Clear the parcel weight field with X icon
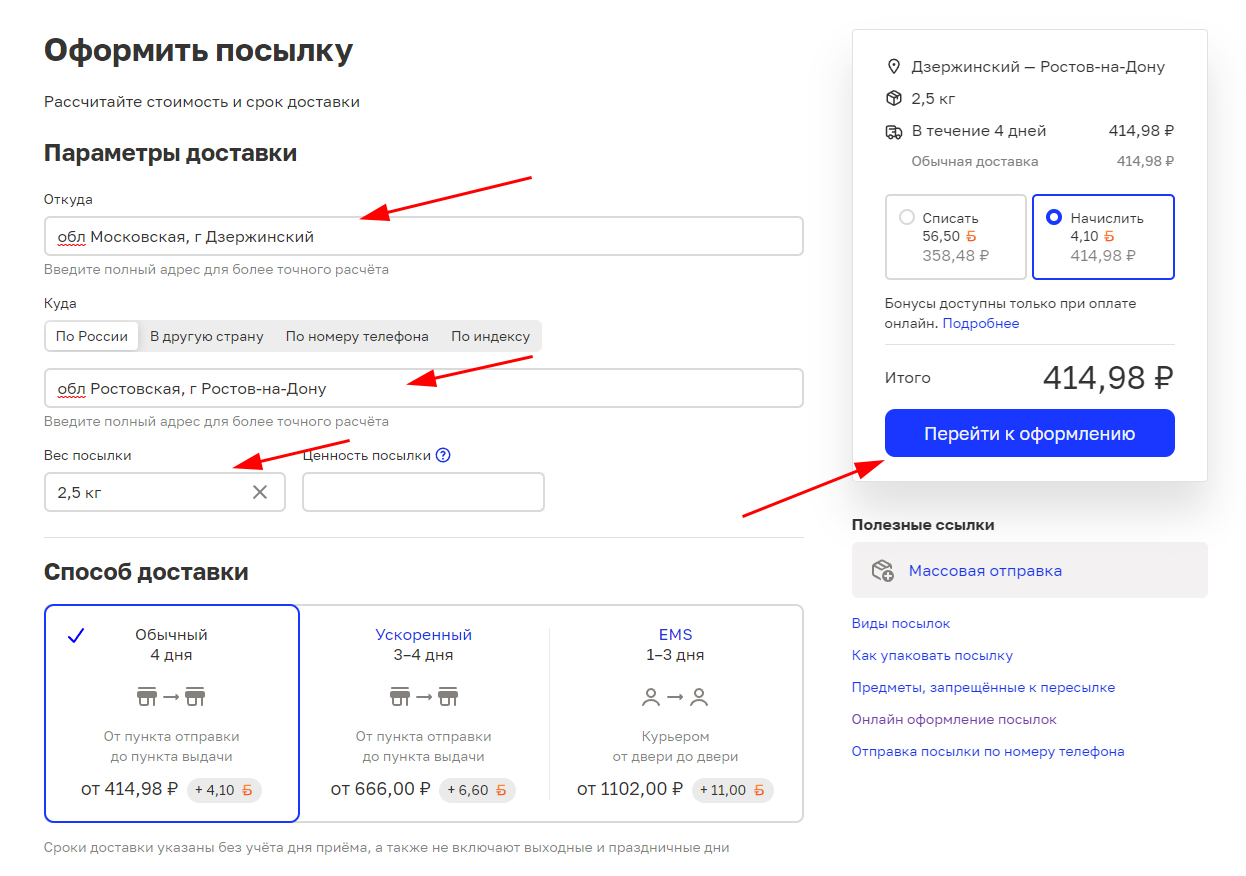 (260, 492)
